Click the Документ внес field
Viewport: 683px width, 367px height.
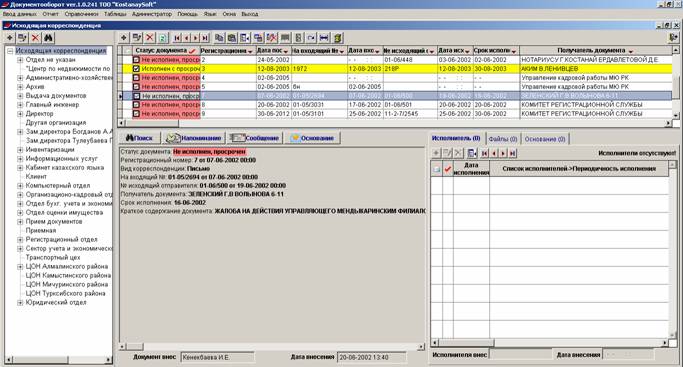pyautogui.click(x=217, y=357)
